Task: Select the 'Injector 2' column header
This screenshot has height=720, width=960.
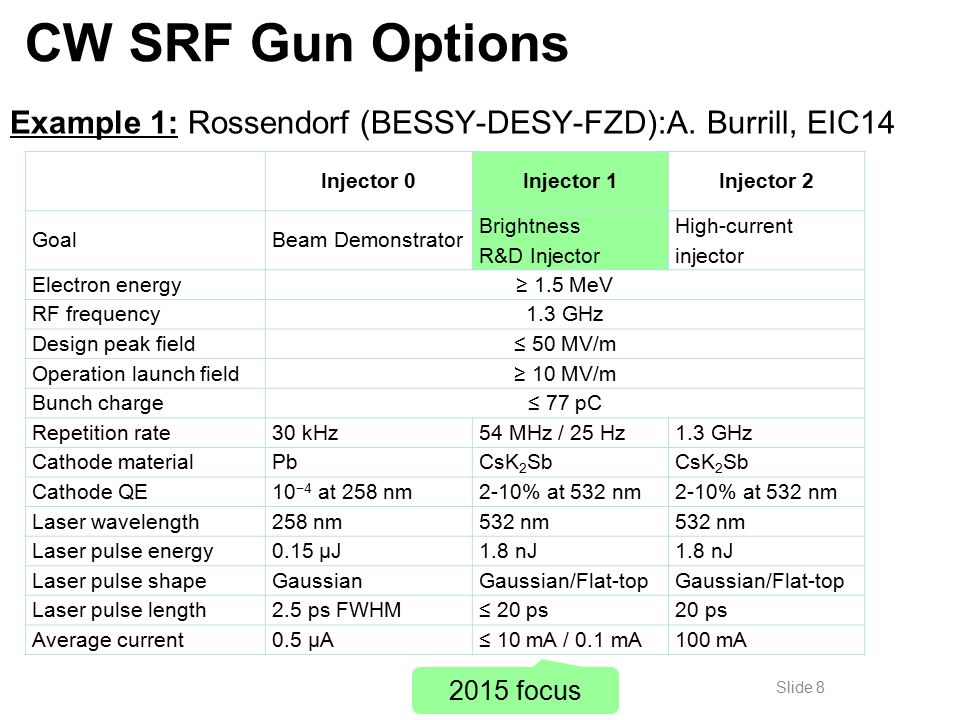Action: 766,181
